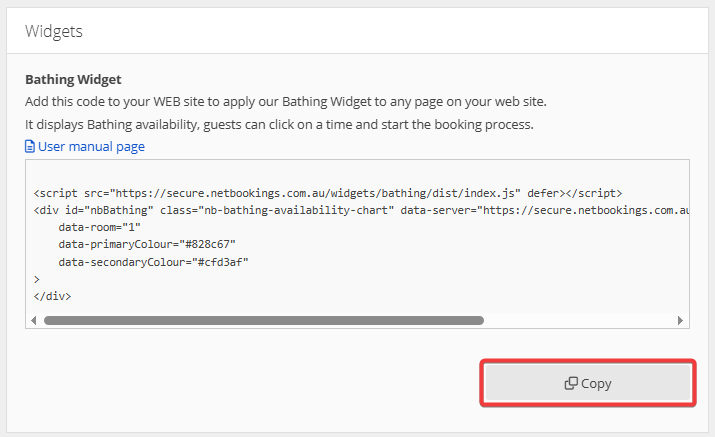Image resolution: width=715 pixels, height=437 pixels.
Task: Click the div id="nbBathing" code line
Action: click(x=361, y=210)
